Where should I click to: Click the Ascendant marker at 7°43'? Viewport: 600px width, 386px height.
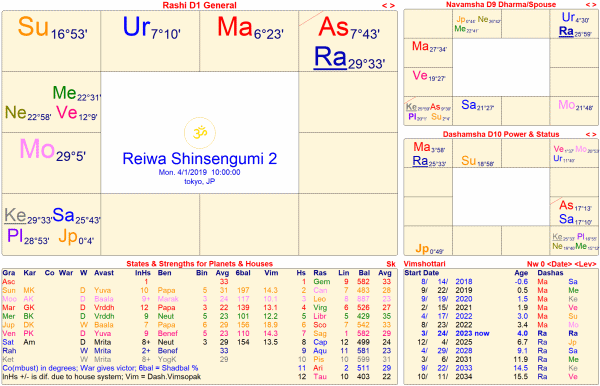(x=333, y=27)
